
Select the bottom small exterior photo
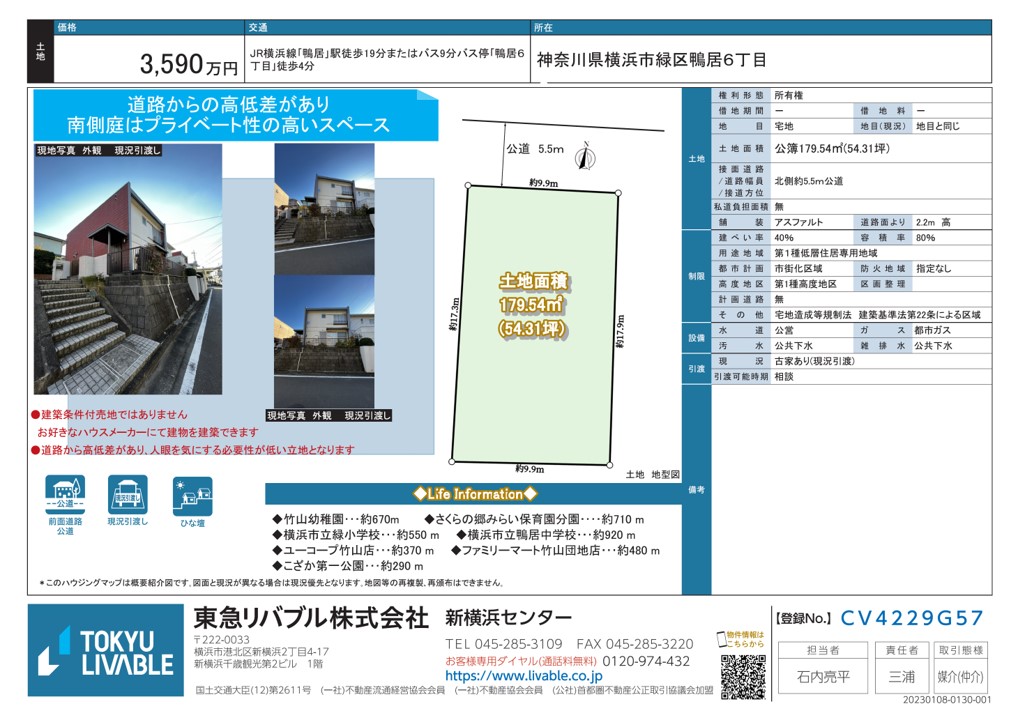coord(324,340)
